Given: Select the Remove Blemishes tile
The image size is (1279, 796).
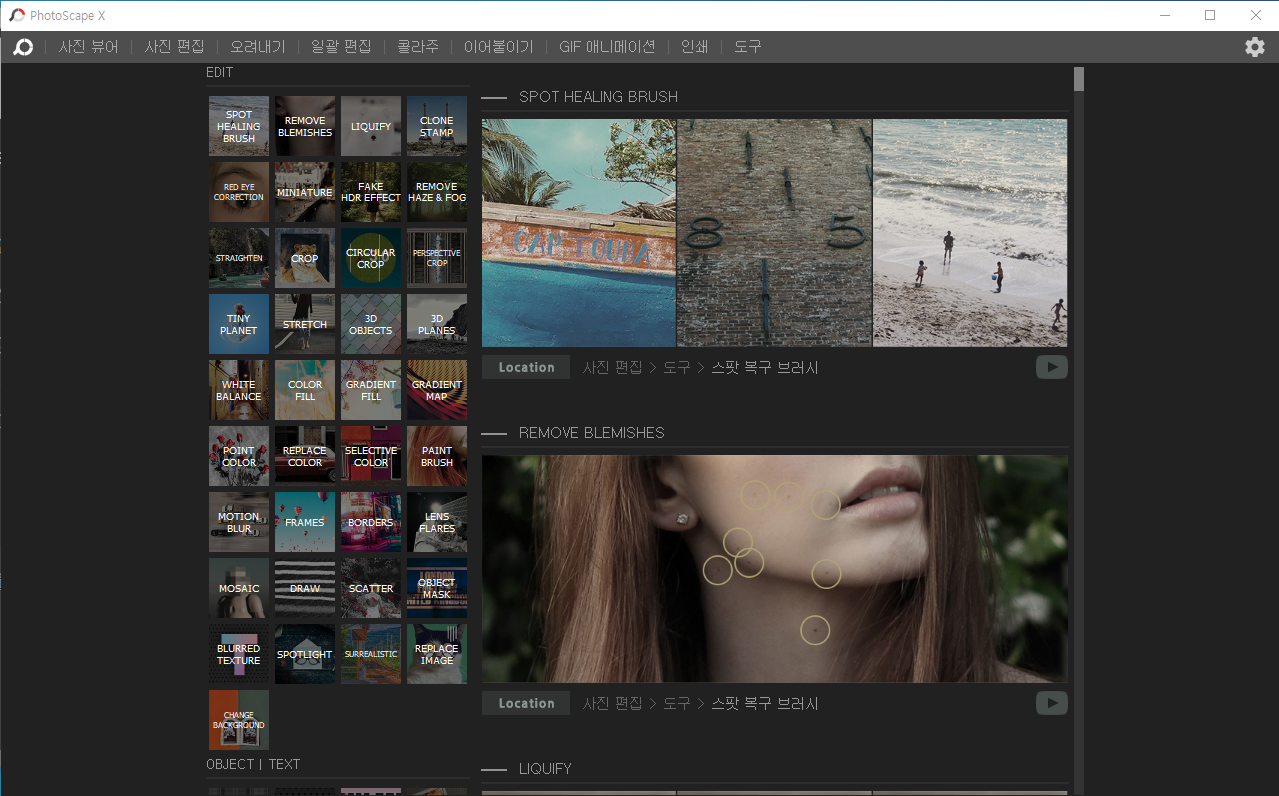Looking at the screenshot, I should (x=305, y=126).
